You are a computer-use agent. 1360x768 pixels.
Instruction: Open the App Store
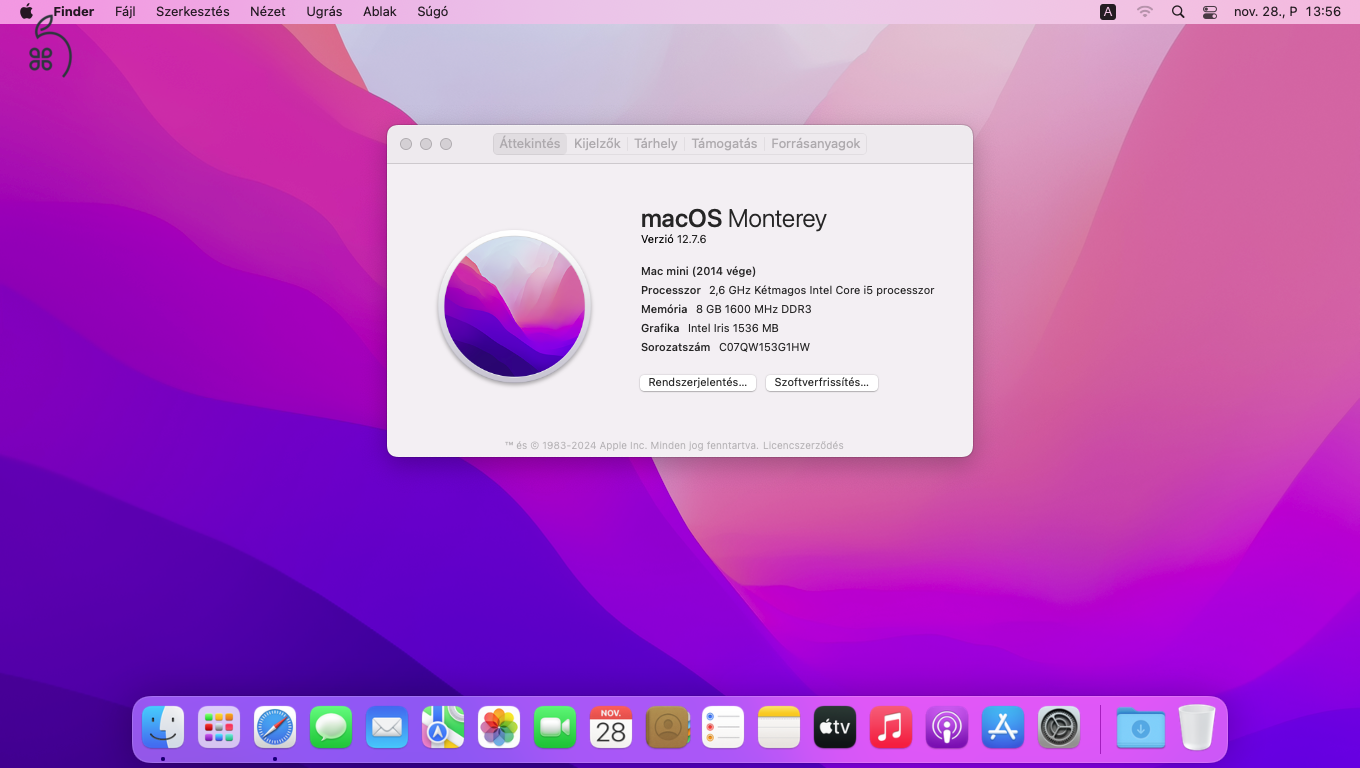pos(1003,727)
